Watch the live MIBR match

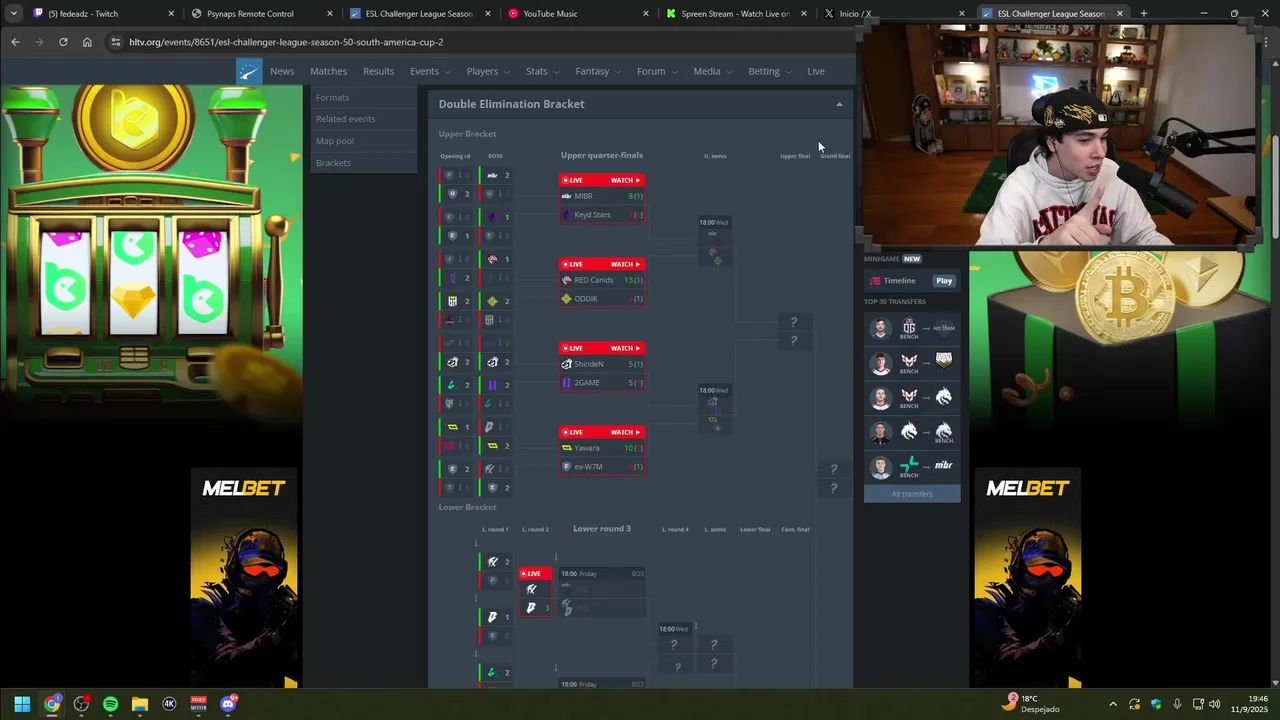click(625, 180)
